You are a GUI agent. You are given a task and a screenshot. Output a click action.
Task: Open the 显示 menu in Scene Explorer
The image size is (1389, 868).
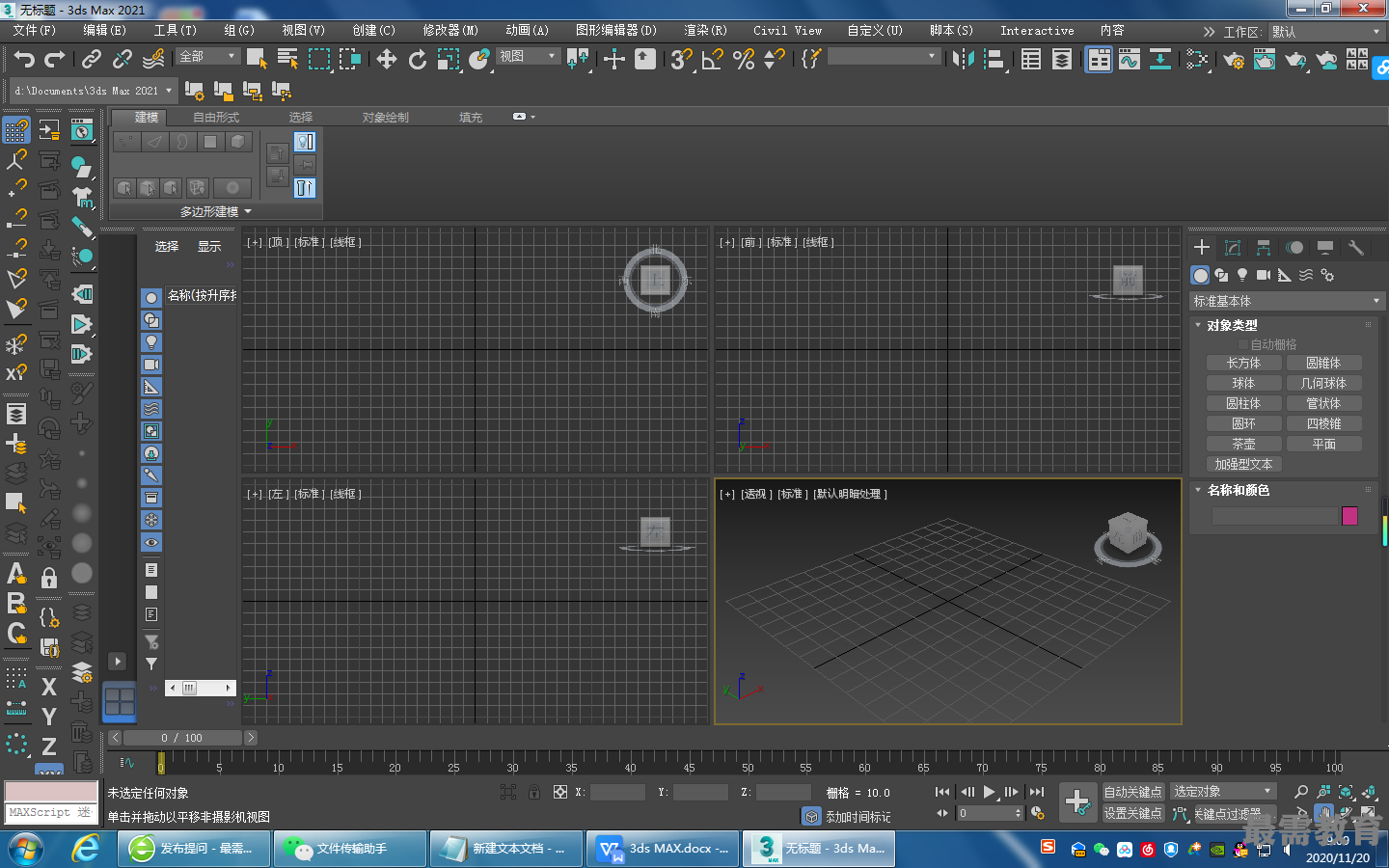coord(209,247)
